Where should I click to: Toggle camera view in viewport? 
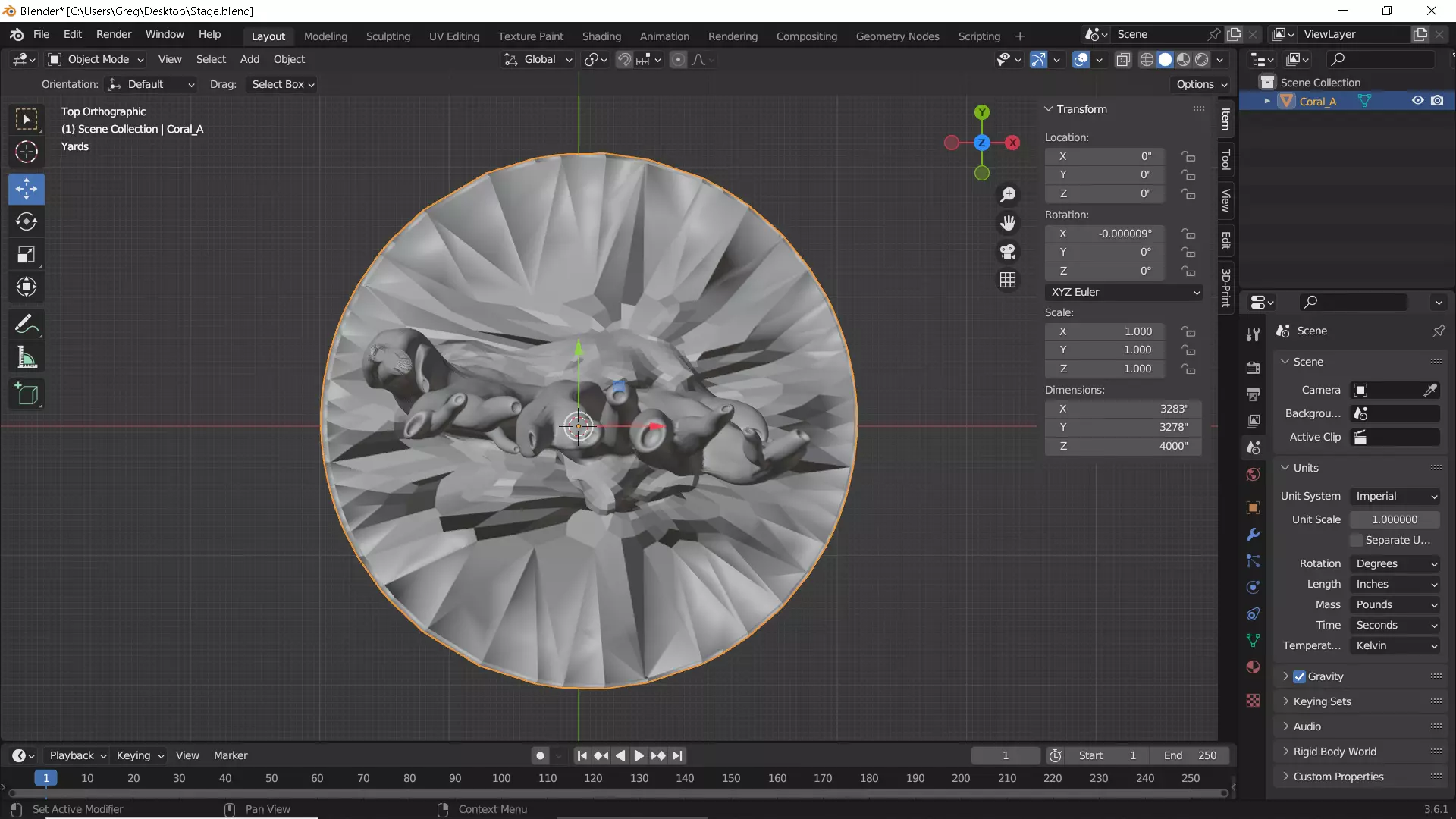pyautogui.click(x=1008, y=252)
